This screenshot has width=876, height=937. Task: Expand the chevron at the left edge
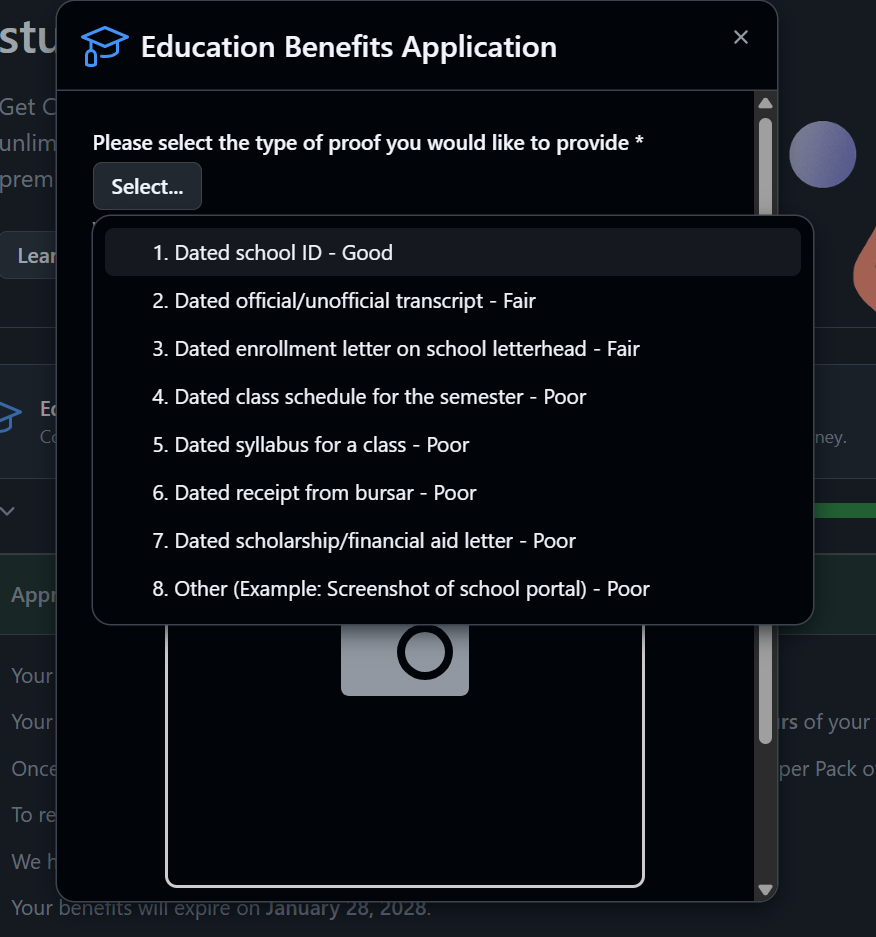tap(9, 512)
